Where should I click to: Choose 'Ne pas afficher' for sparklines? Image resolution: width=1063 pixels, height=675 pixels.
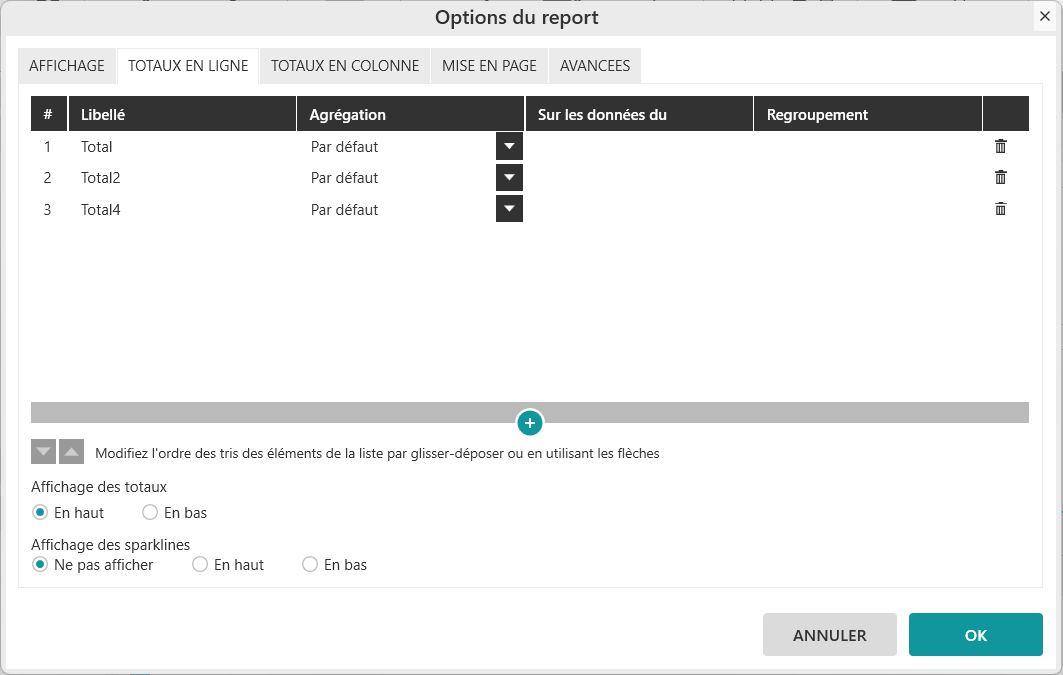point(41,565)
